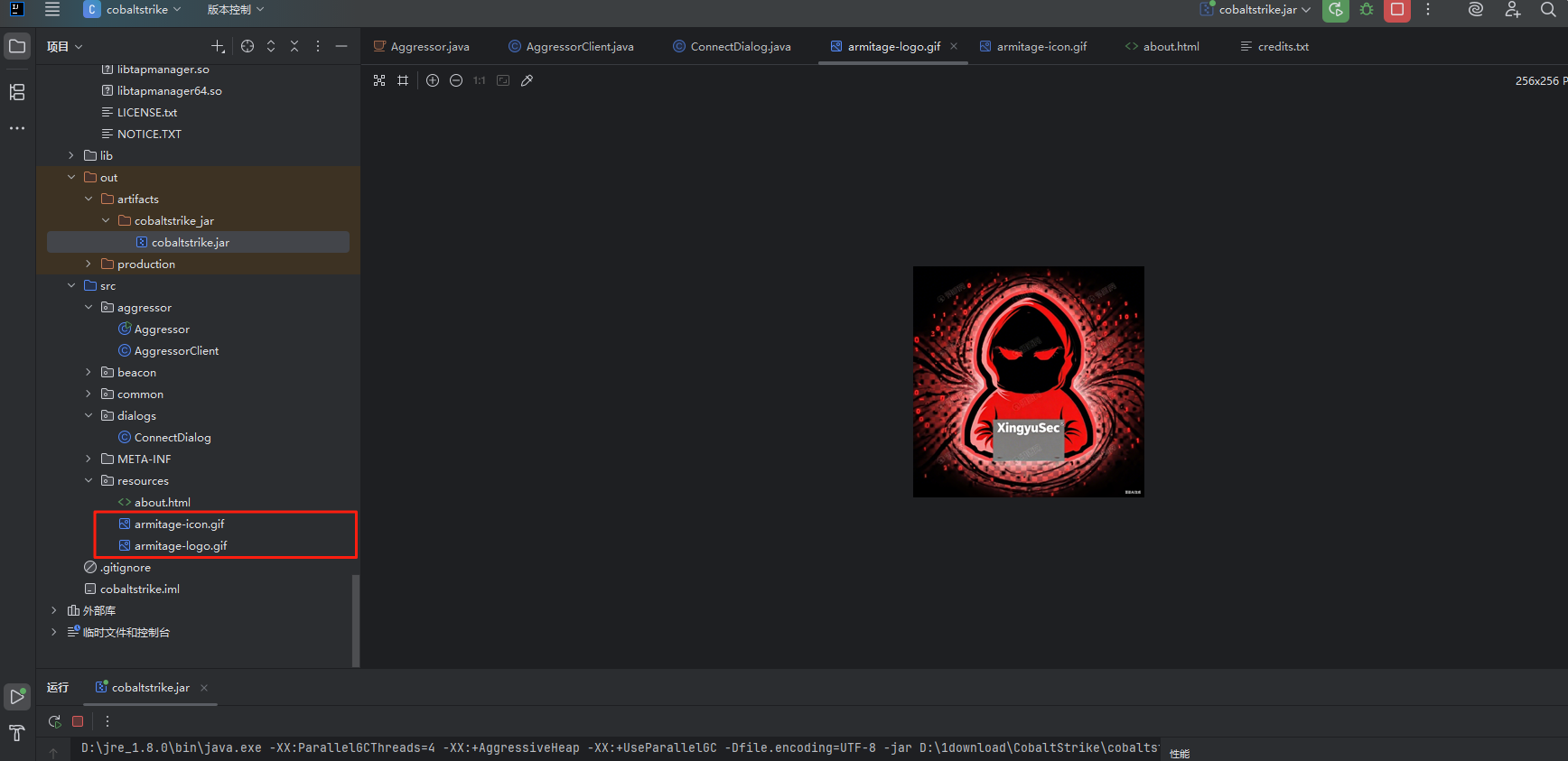This screenshot has width=1568, height=761.
Task: Rerun process in Run panel
Action: tap(55, 721)
